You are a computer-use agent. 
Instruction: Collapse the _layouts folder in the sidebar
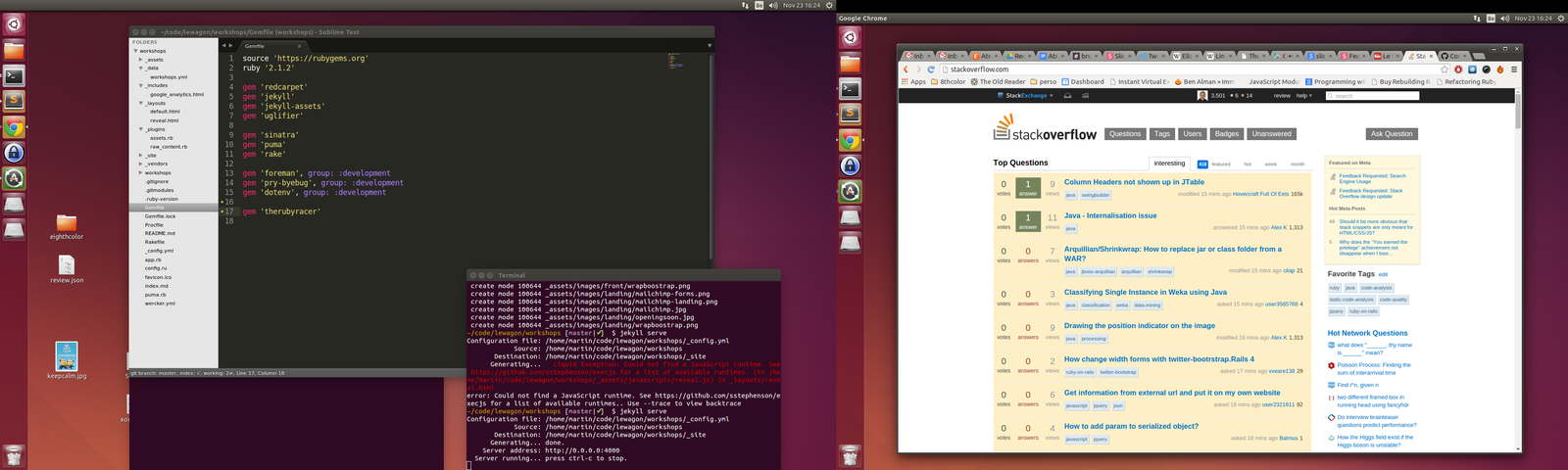141,104
